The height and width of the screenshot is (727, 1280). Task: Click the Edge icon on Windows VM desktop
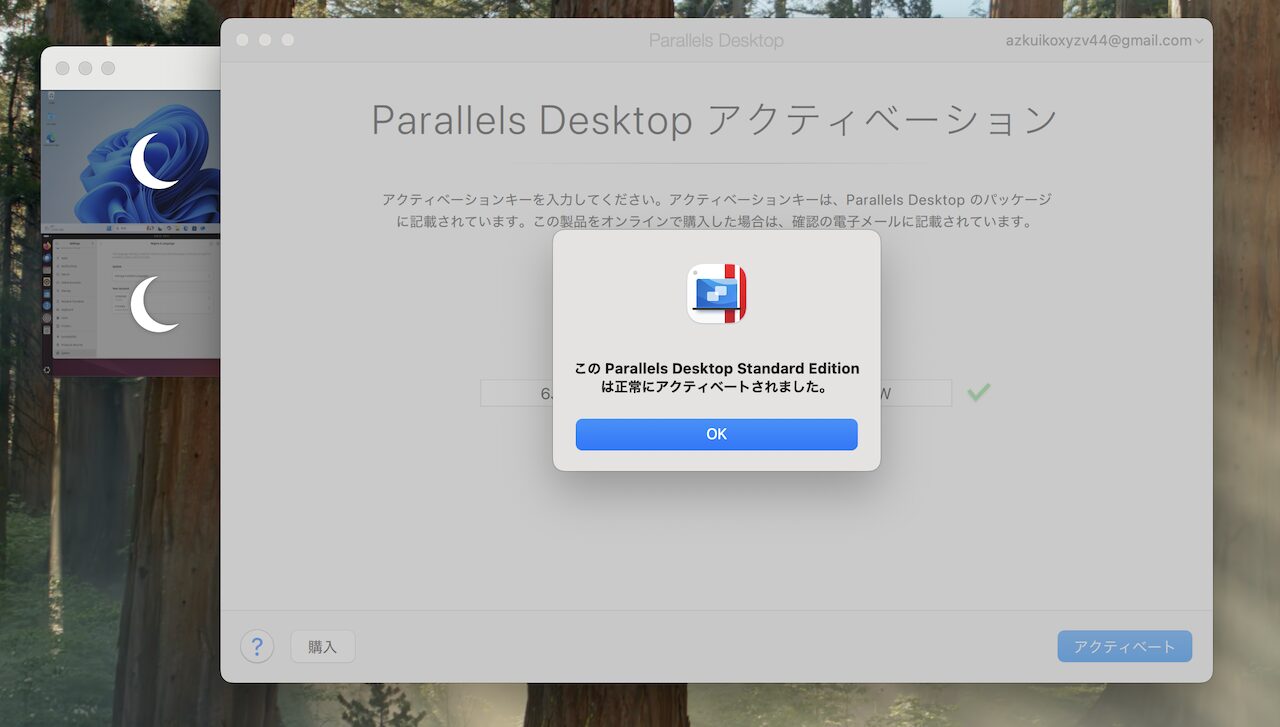tap(51, 140)
